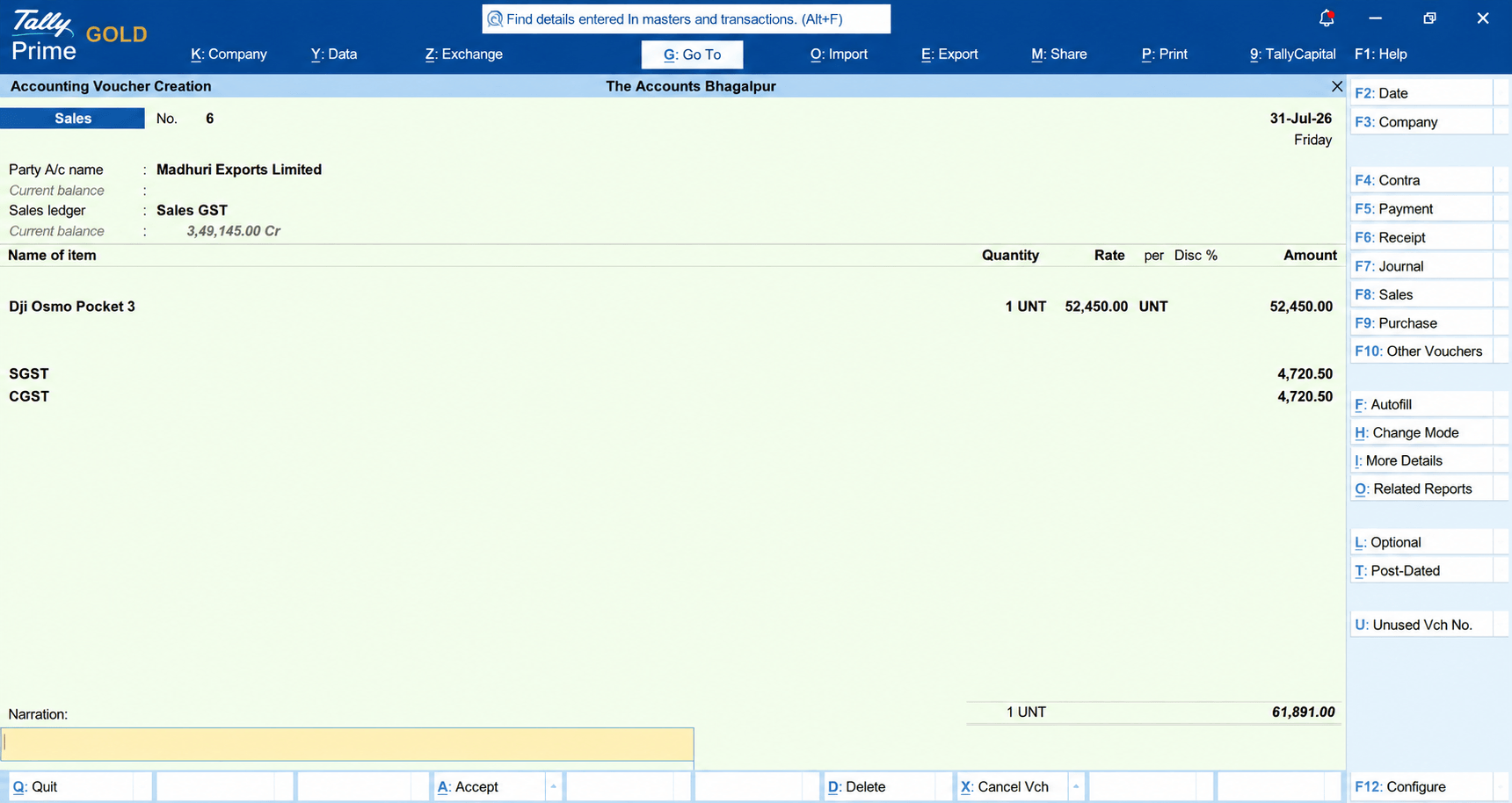This screenshot has height=803, width=1512.
Task: Click the TallyPrime Gold logo
Action: point(78,36)
